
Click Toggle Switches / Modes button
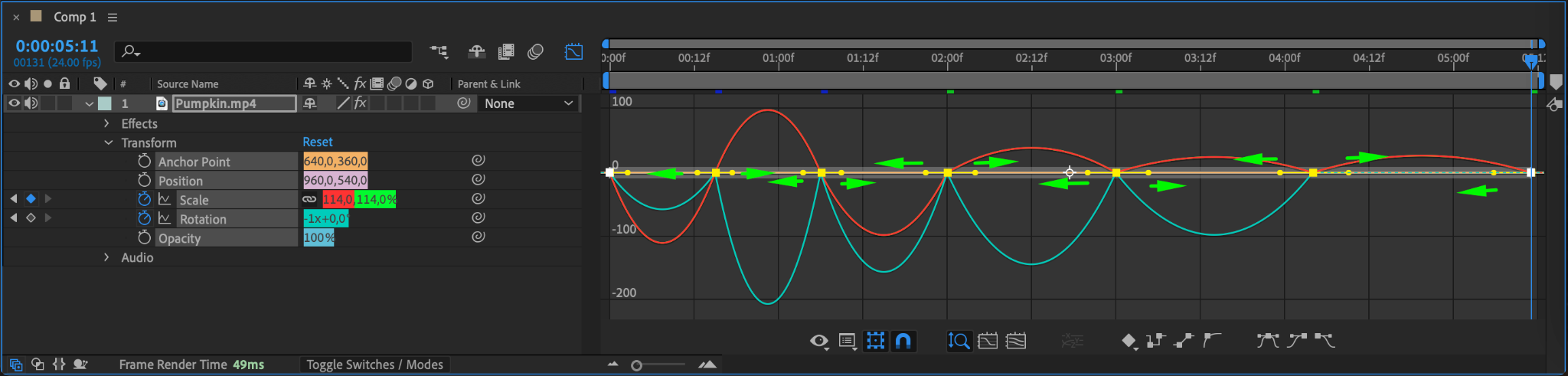point(374,365)
